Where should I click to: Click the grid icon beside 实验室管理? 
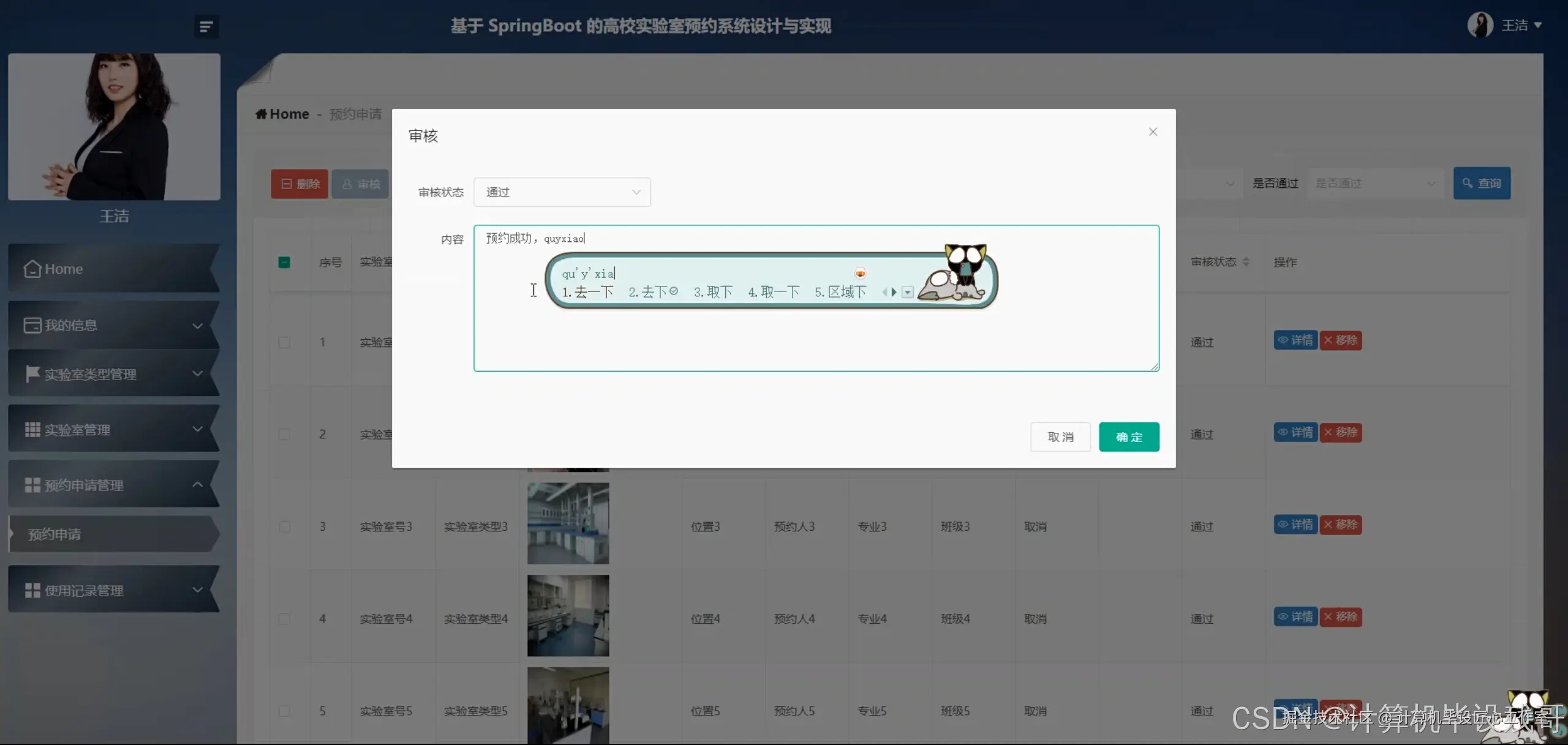32,429
